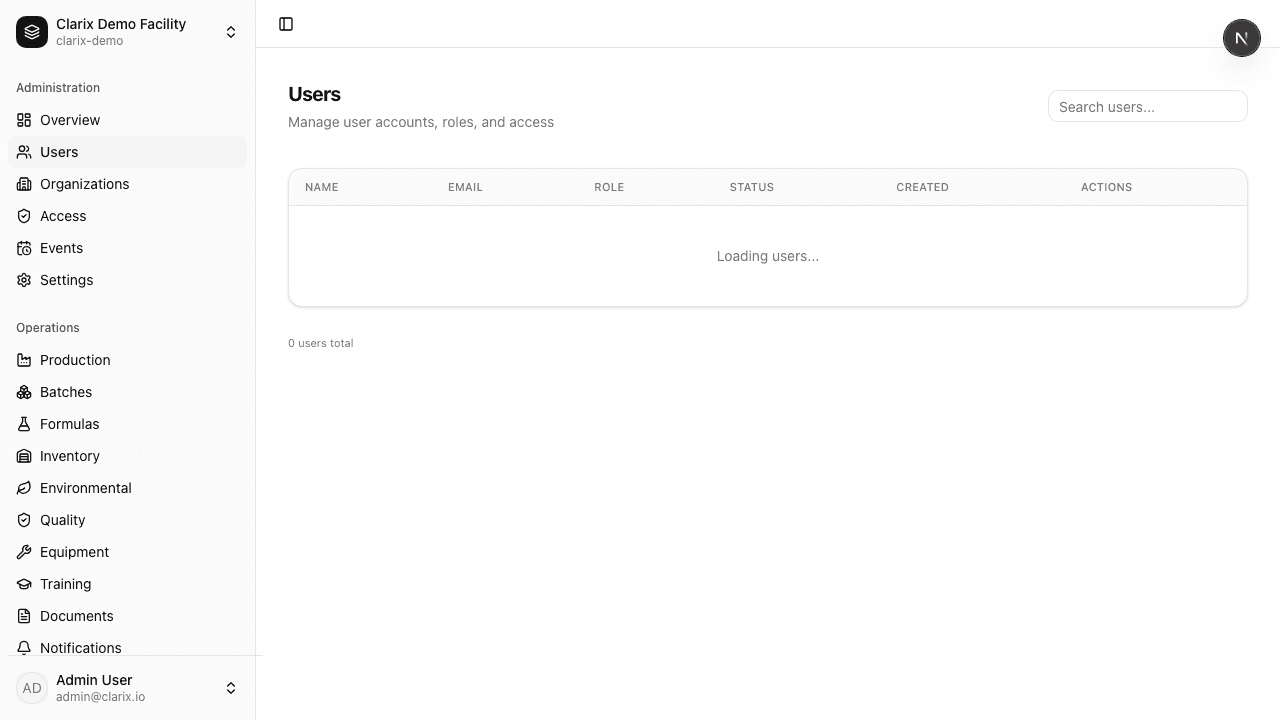The height and width of the screenshot is (720, 1280).
Task: Click 'Manage user accounts, roles, and access'
Action: 421,122
